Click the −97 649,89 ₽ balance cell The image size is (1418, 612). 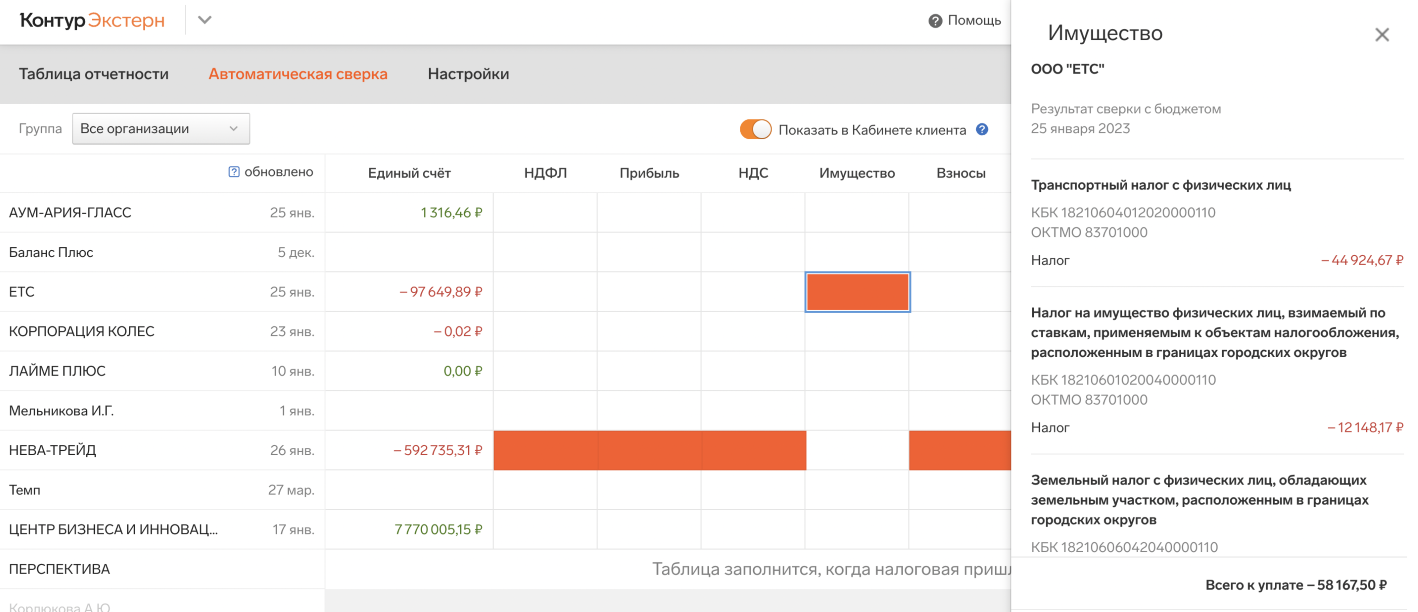[409, 292]
